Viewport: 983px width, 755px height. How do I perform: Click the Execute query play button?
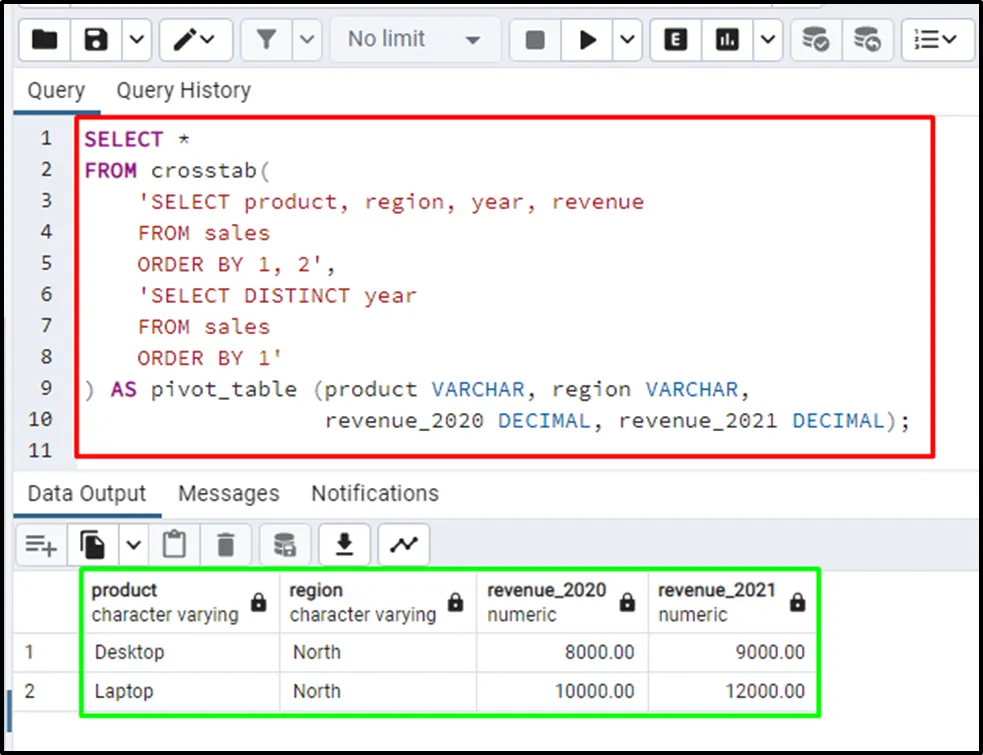[x=588, y=40]
